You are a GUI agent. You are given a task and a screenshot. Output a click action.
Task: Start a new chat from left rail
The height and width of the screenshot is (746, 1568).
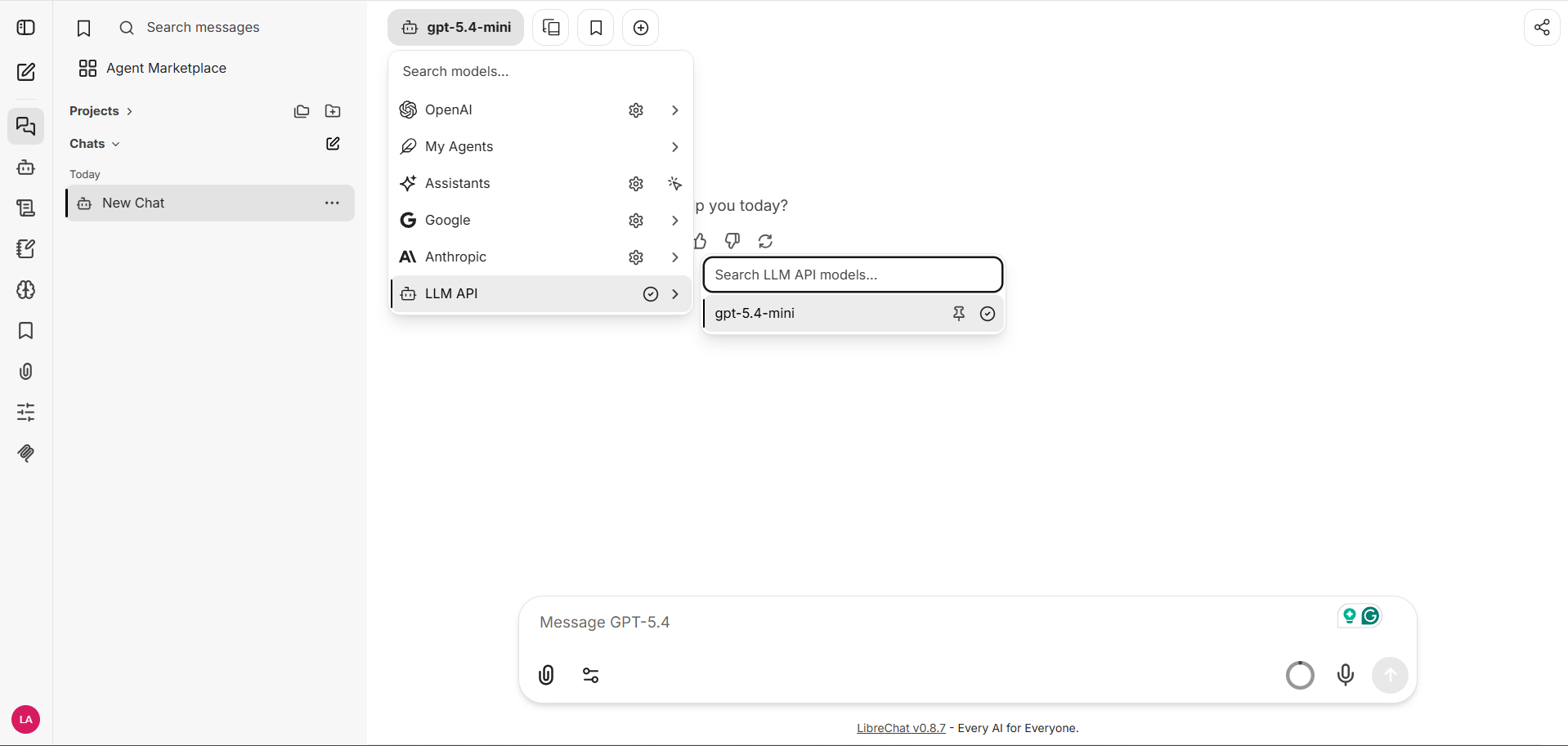click(x=26, y=72)
